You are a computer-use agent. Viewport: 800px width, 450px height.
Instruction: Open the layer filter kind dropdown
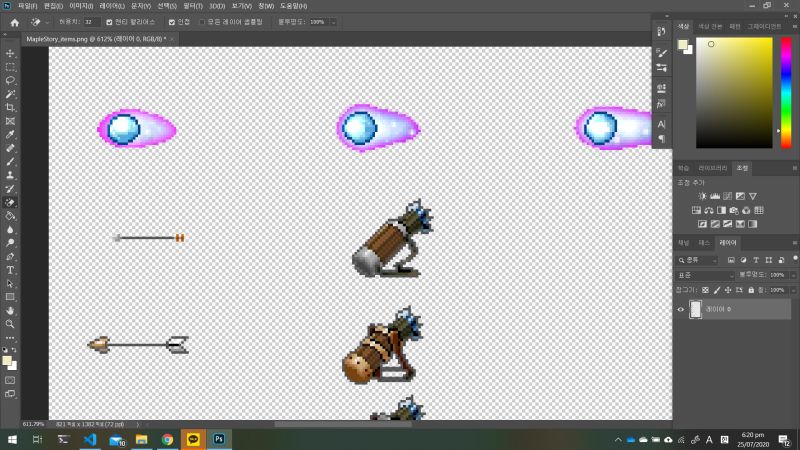click(x=697, y=260)
